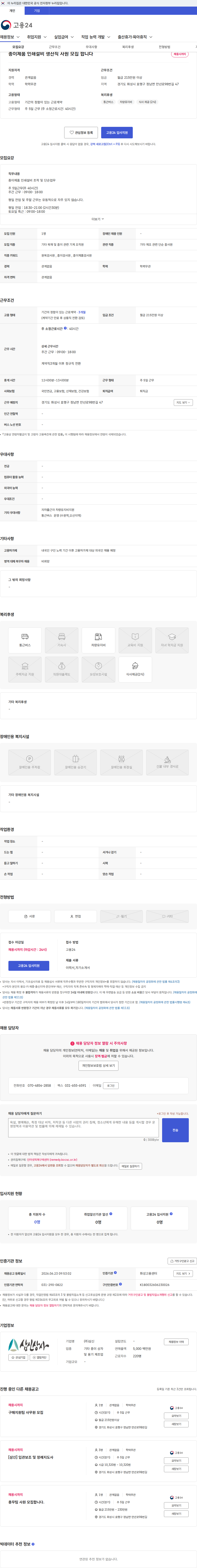
Task: Go to the 복리후생 section tab
Action: pos(128,47)
